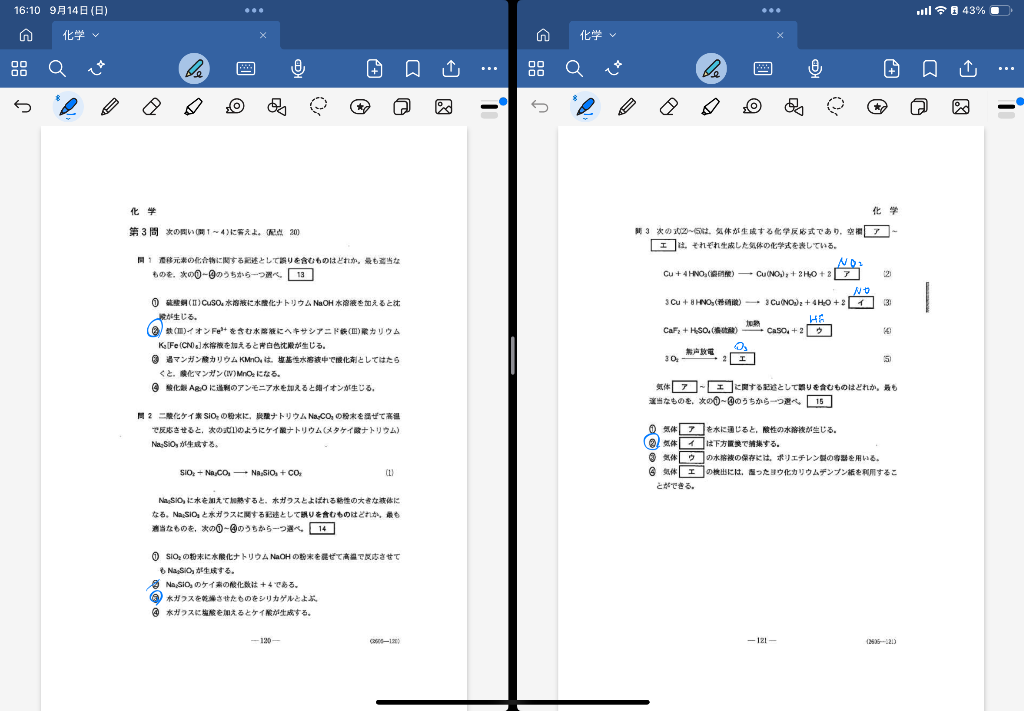This screenshot has width=1024, height=711.
Task: Open the three-dot more menu in the right pane
Action: 1006,68
